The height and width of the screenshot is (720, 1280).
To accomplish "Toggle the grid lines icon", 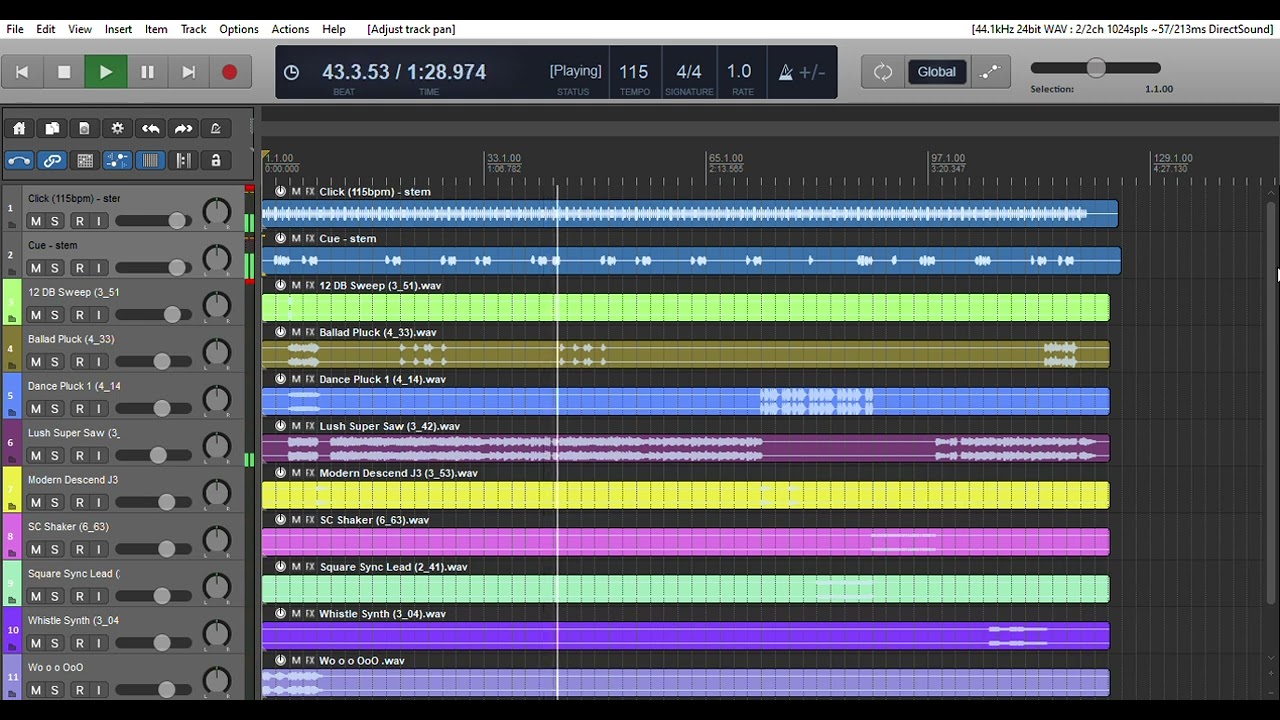I will tap(150, 160).
